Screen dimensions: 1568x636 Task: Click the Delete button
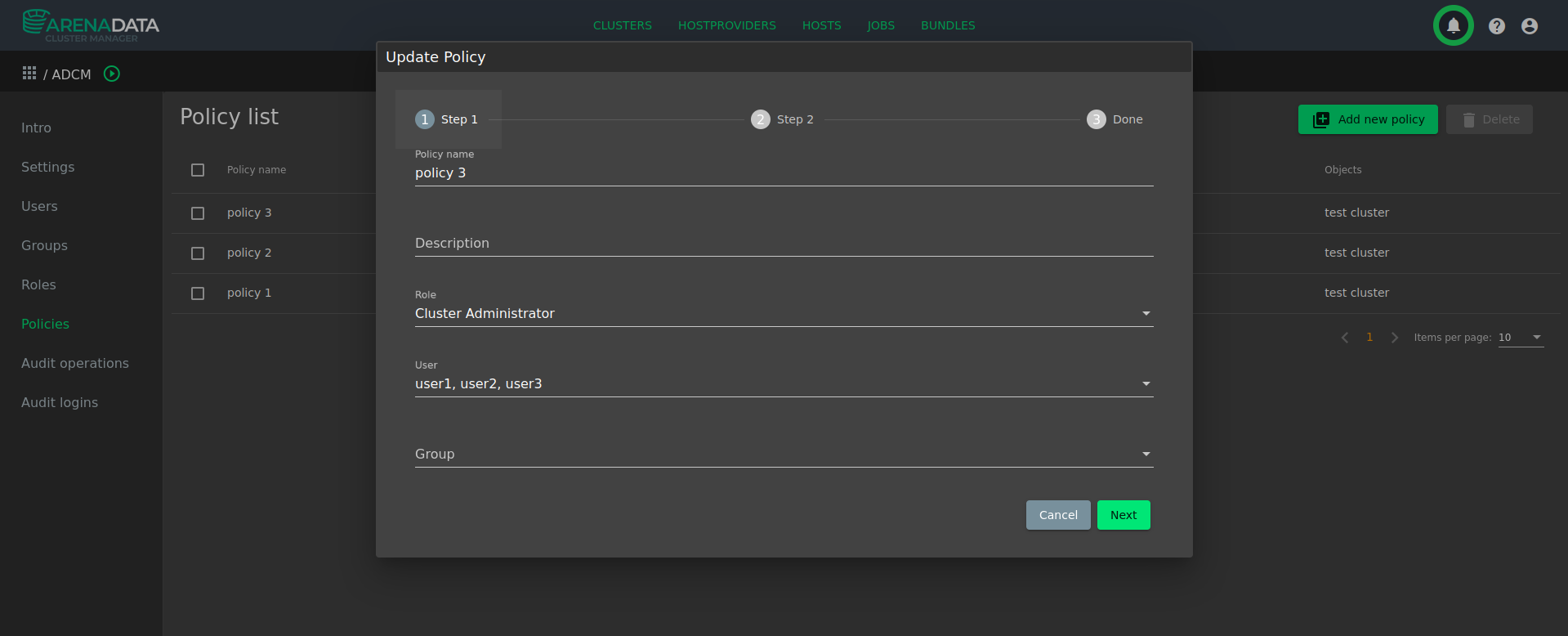coord(1490,119)
